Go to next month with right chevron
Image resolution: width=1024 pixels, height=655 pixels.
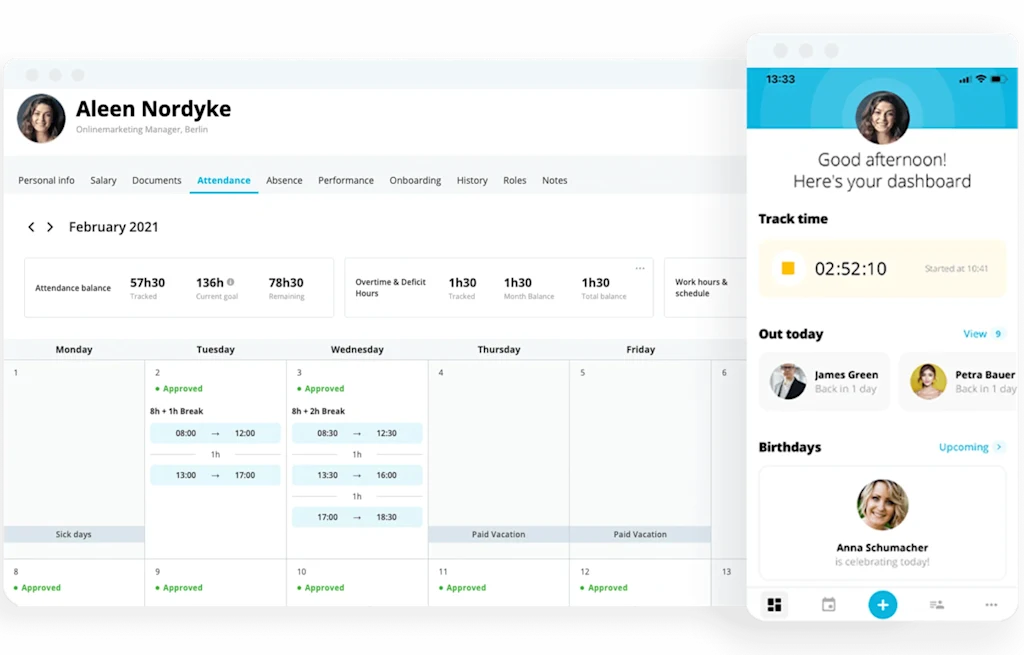coord(50,227)
